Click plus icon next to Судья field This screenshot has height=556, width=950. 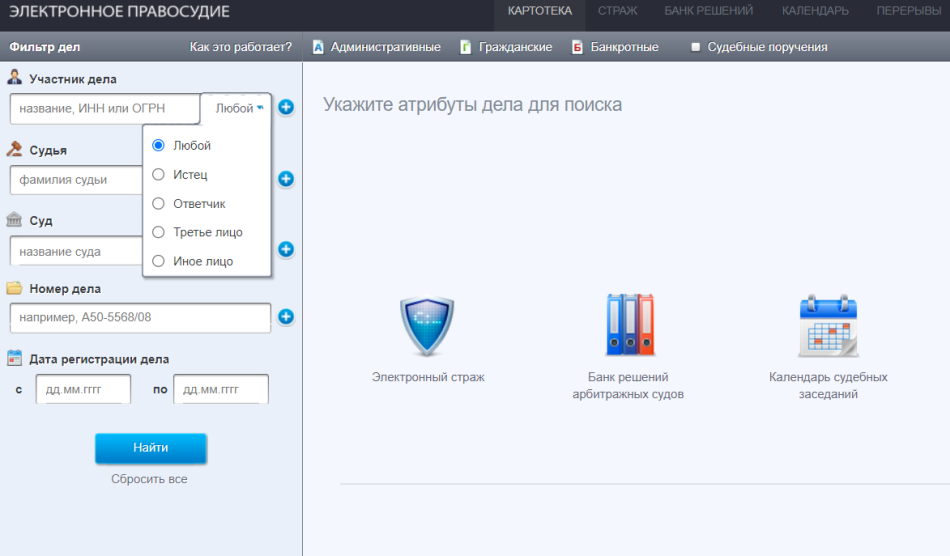(286, 179)
